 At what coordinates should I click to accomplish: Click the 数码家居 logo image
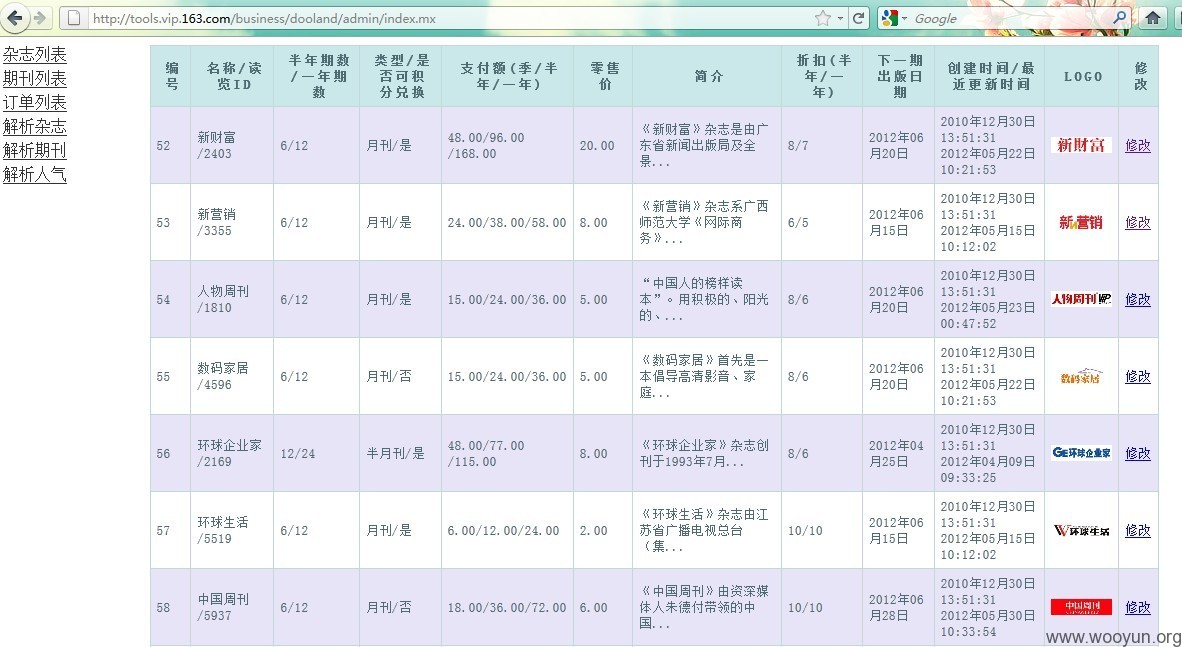click(1081, 376)
